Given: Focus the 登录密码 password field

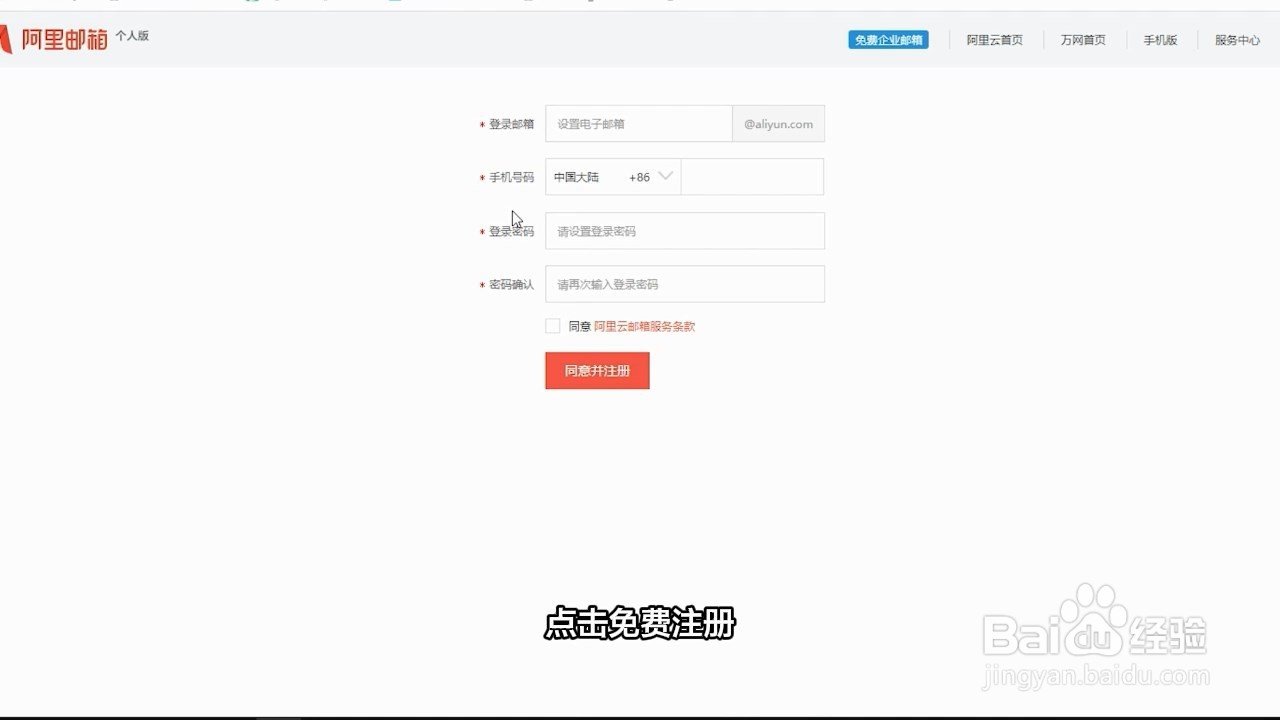Looking at the screenshot, I should pos(685,231).
